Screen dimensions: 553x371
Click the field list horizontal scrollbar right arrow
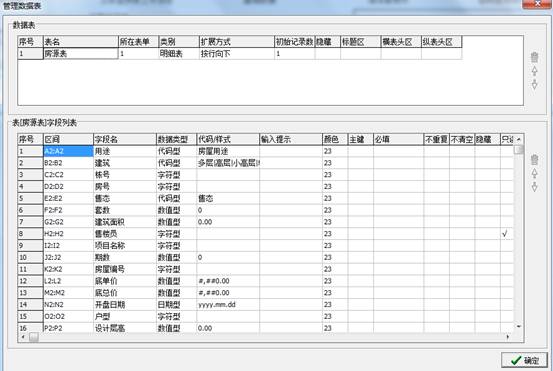(508, 337)
